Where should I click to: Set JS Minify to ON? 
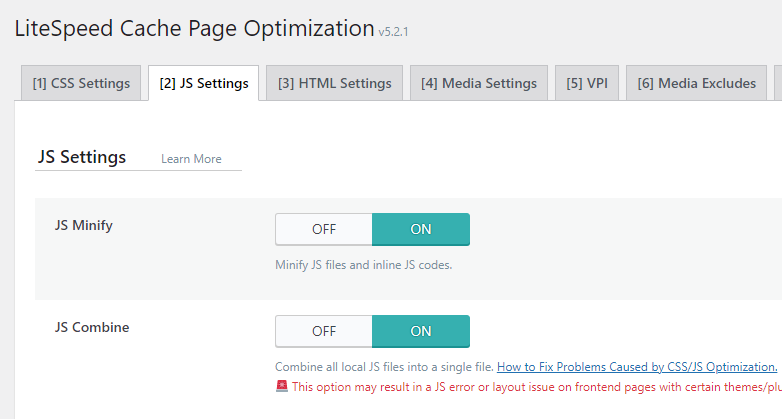tap(421, 229)
